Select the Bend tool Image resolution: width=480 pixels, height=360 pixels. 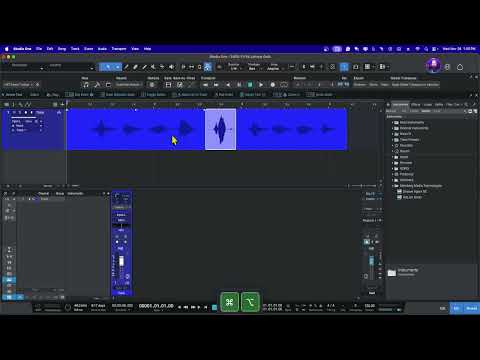click(162, 67)
